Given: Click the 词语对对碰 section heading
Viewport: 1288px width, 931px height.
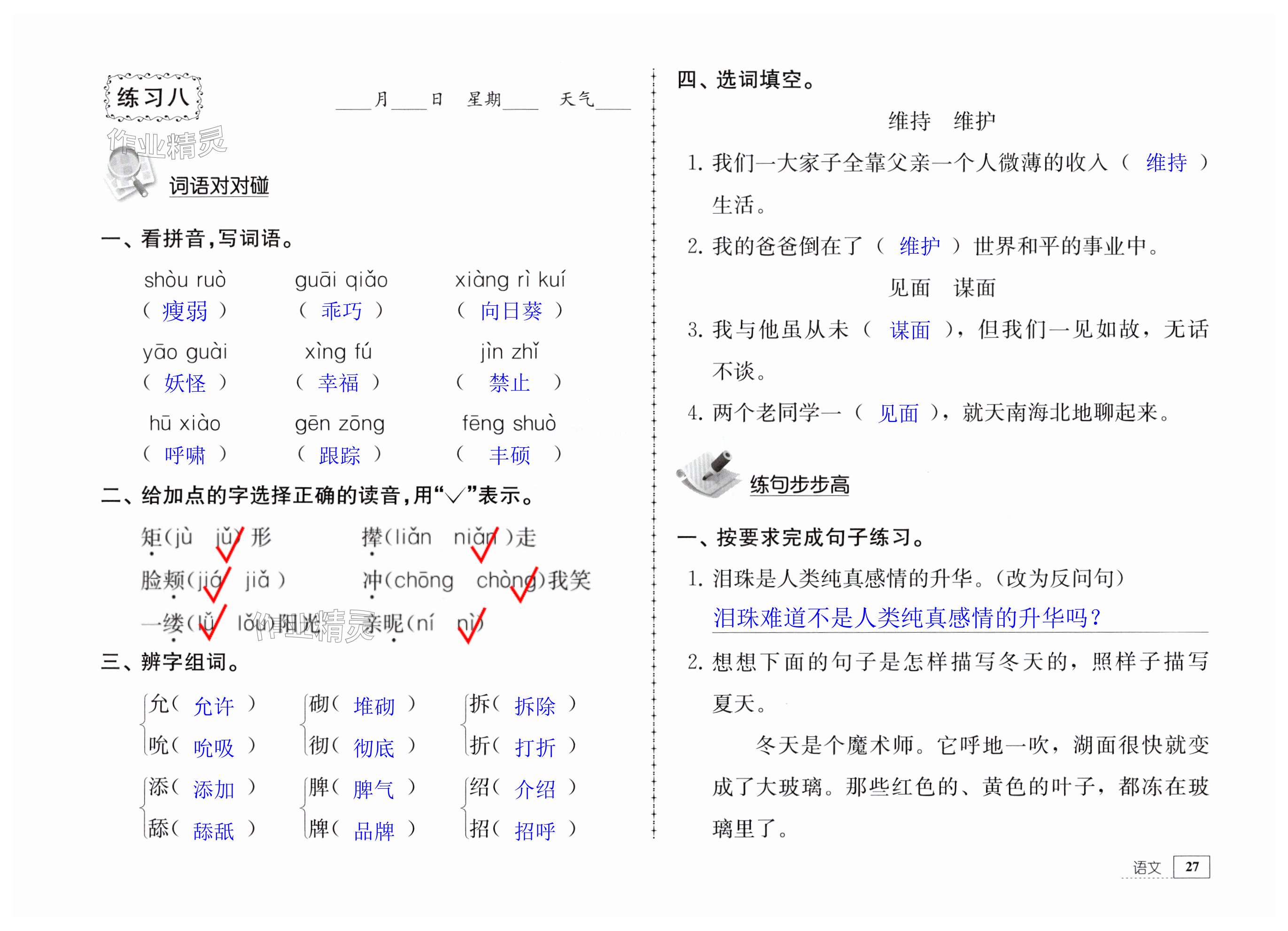Looking at the screenshot, I should [218, 186].
